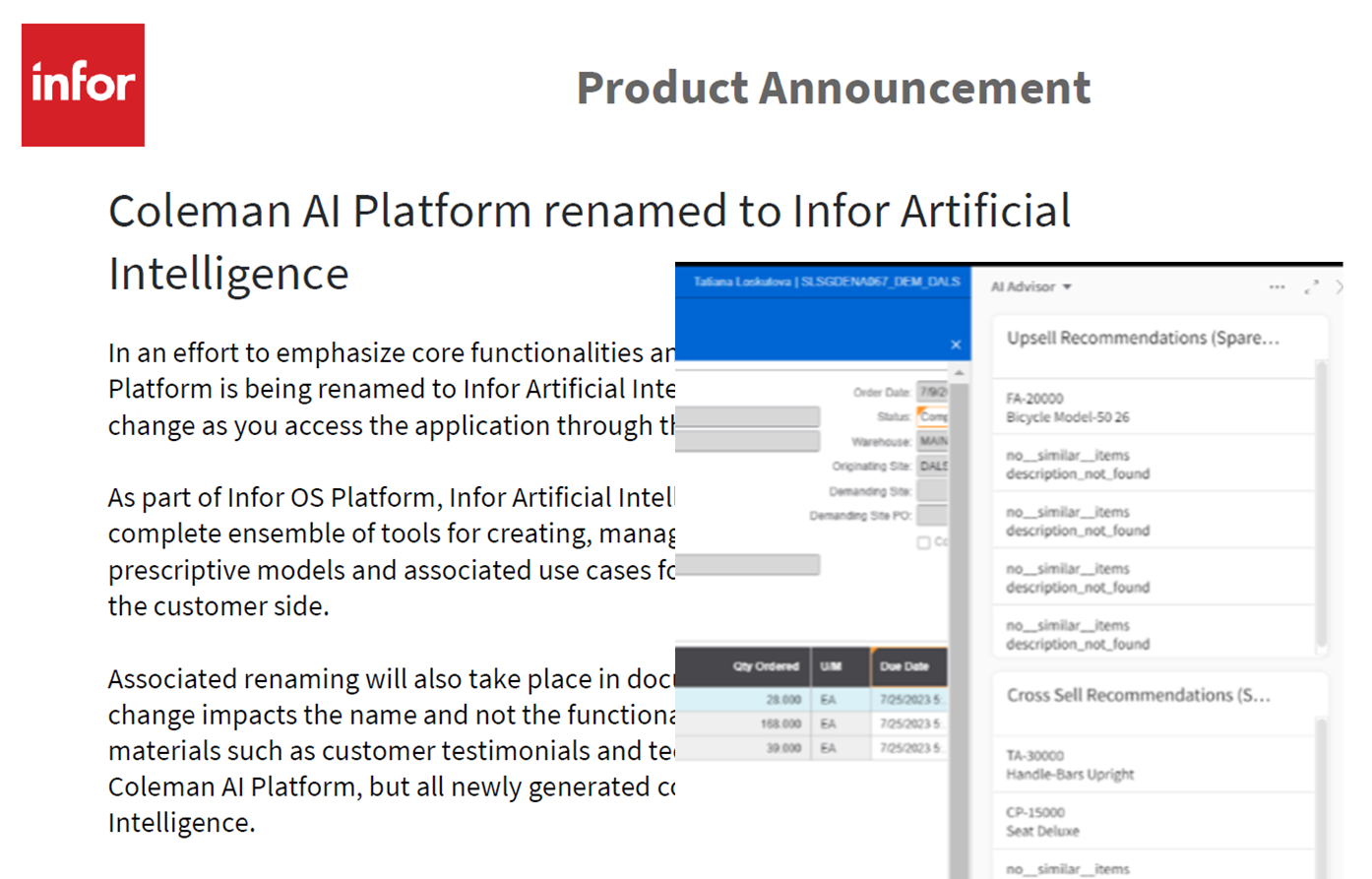The height and width of the screenshot is (879, 1372).
Task: Click the Upsell Recommendations card title
Action: coord(1143,338)
